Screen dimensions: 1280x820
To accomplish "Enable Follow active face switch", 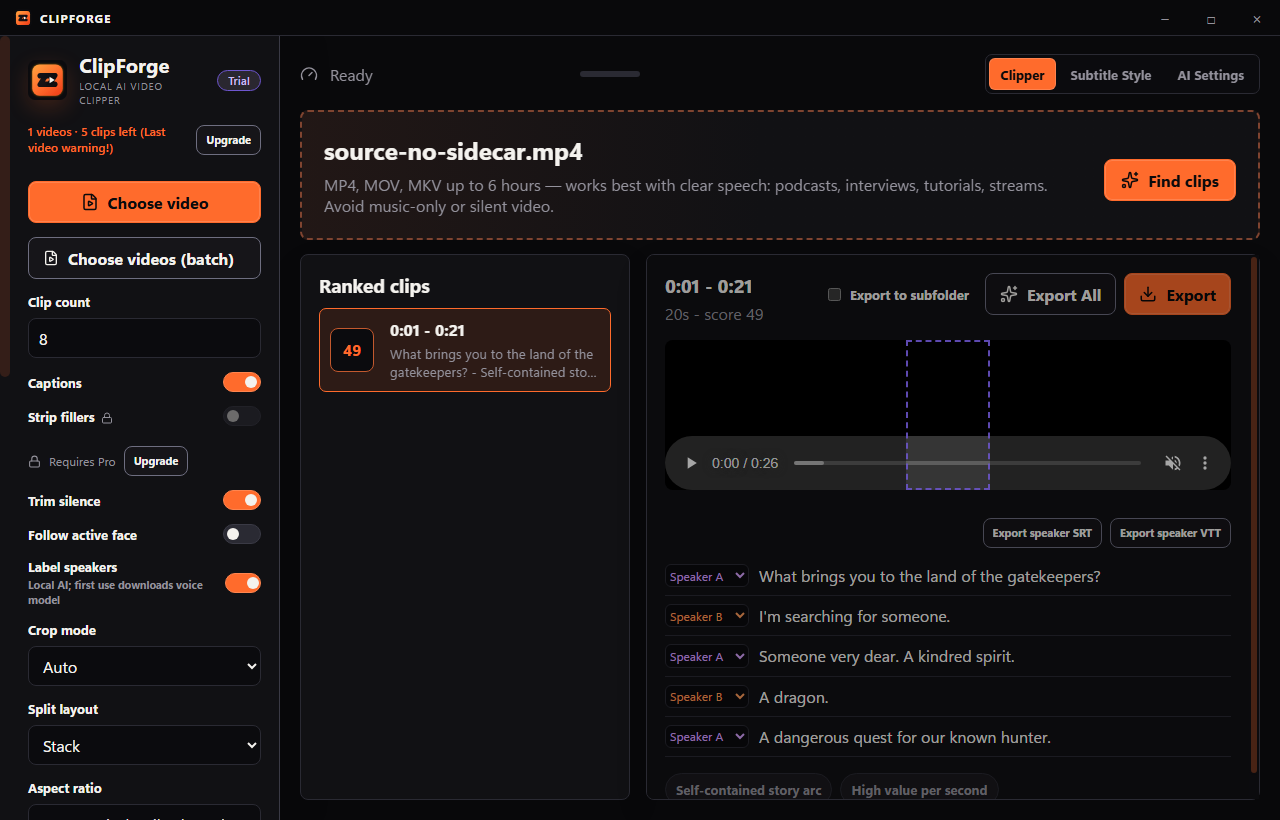I will coord(242,534).
